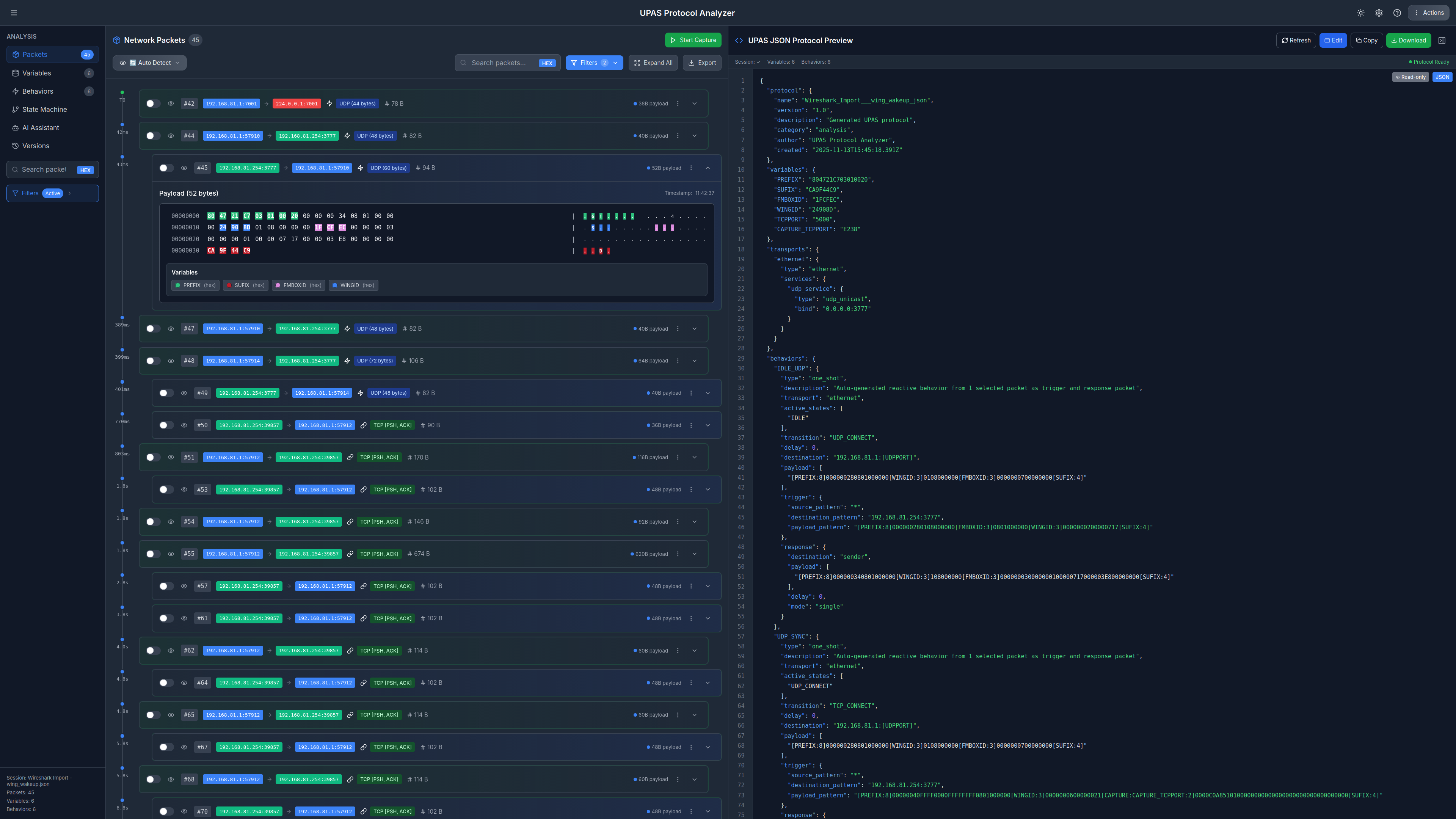Go to AI Assistant in sidebar

point(40,128)
